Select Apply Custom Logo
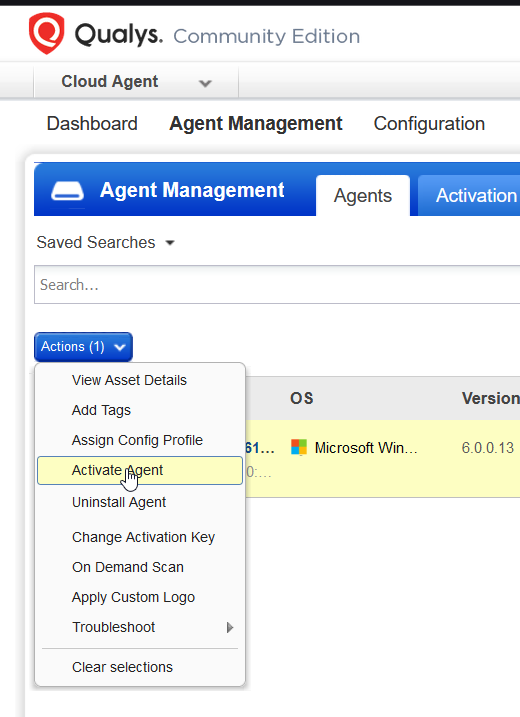520x717 pixels. point(133,597)
